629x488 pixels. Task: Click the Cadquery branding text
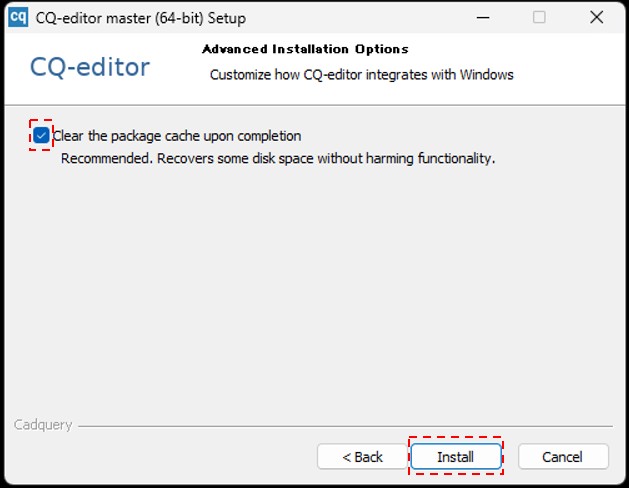pyautogui.click(x=43, y=425)
